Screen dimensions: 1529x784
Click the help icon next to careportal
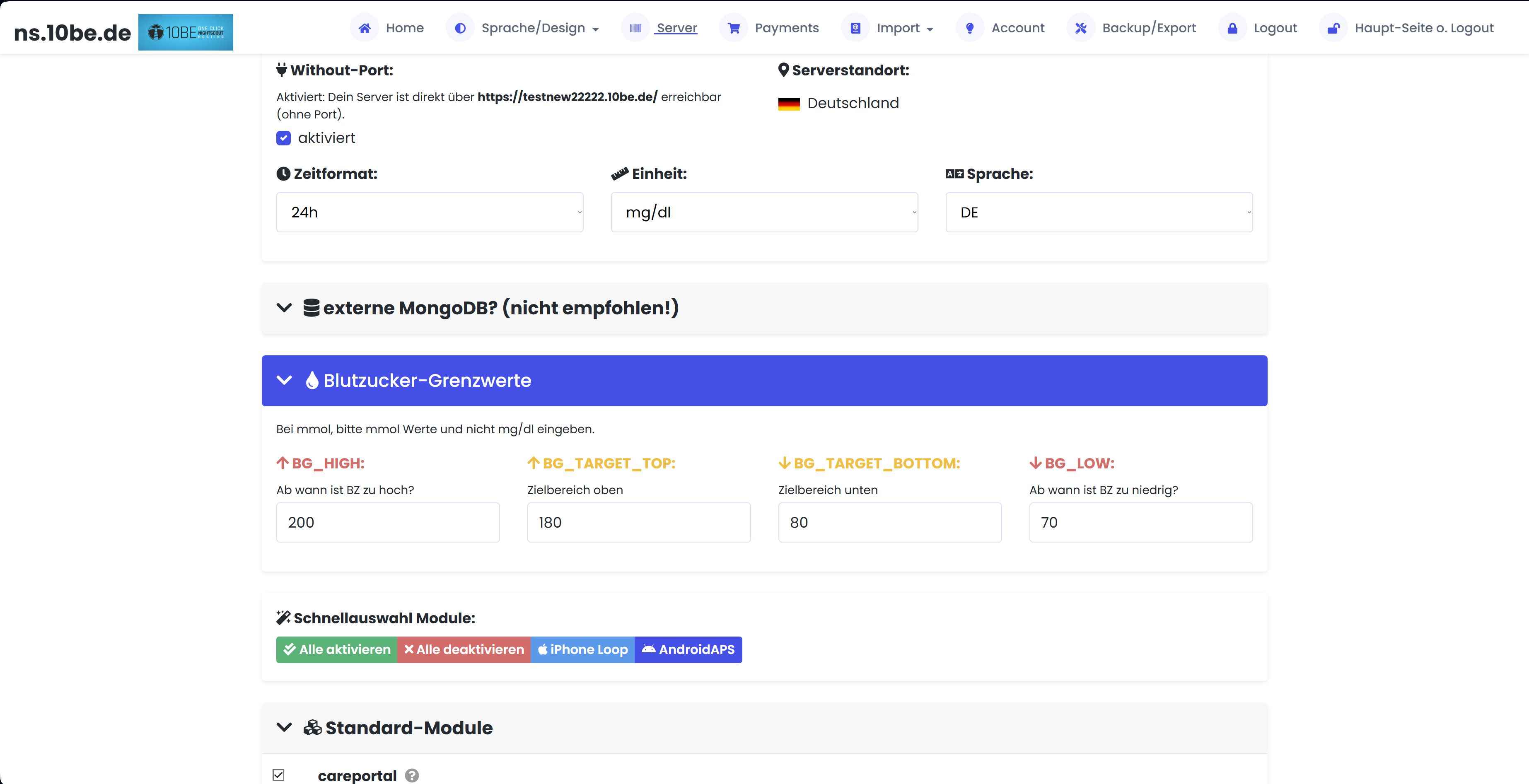coord(411,776)
